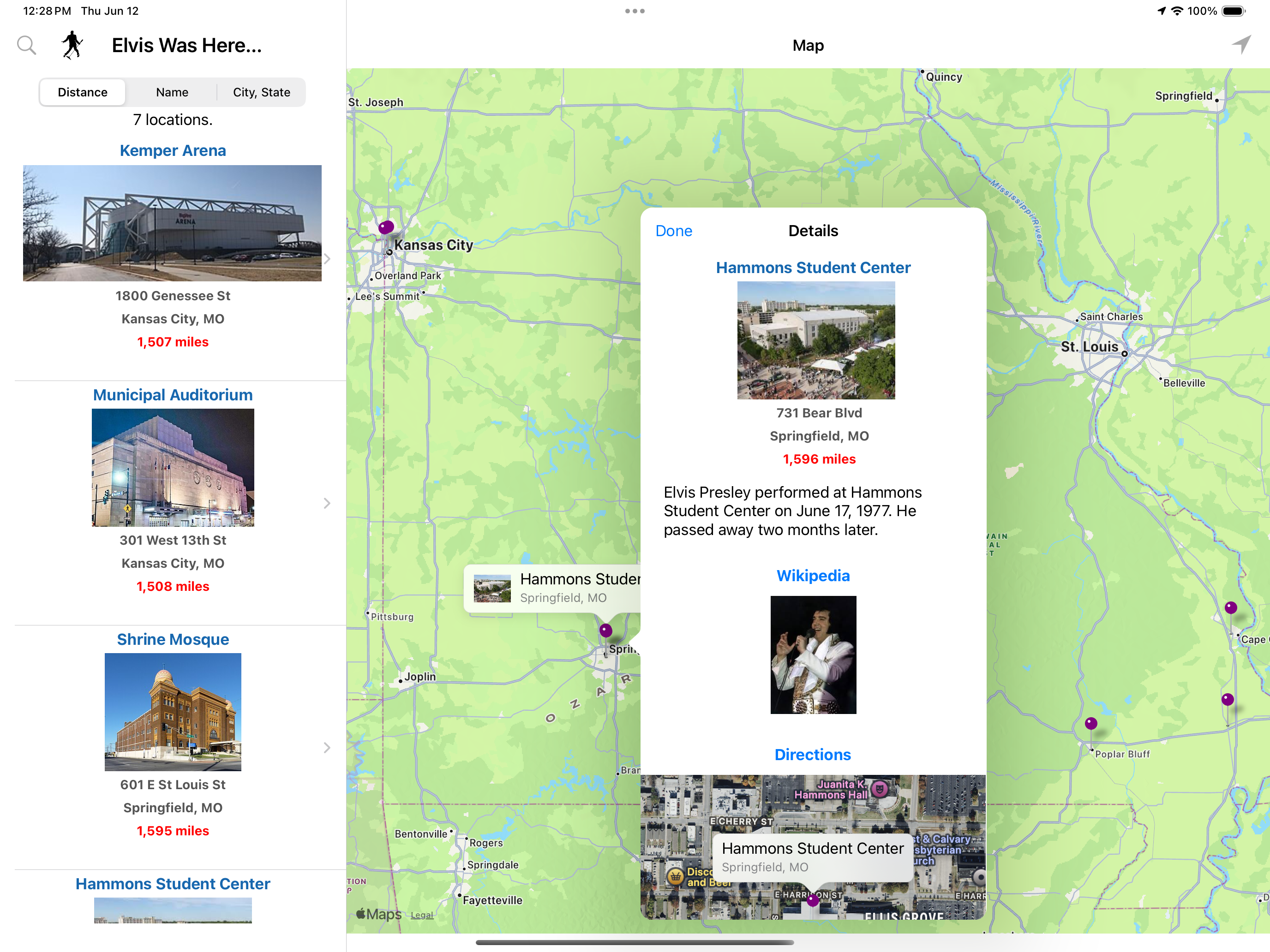This screenshot has height=952, width=1270.
Task: Tap the purple pin on the satellite mini map
Action: [812, 900]
